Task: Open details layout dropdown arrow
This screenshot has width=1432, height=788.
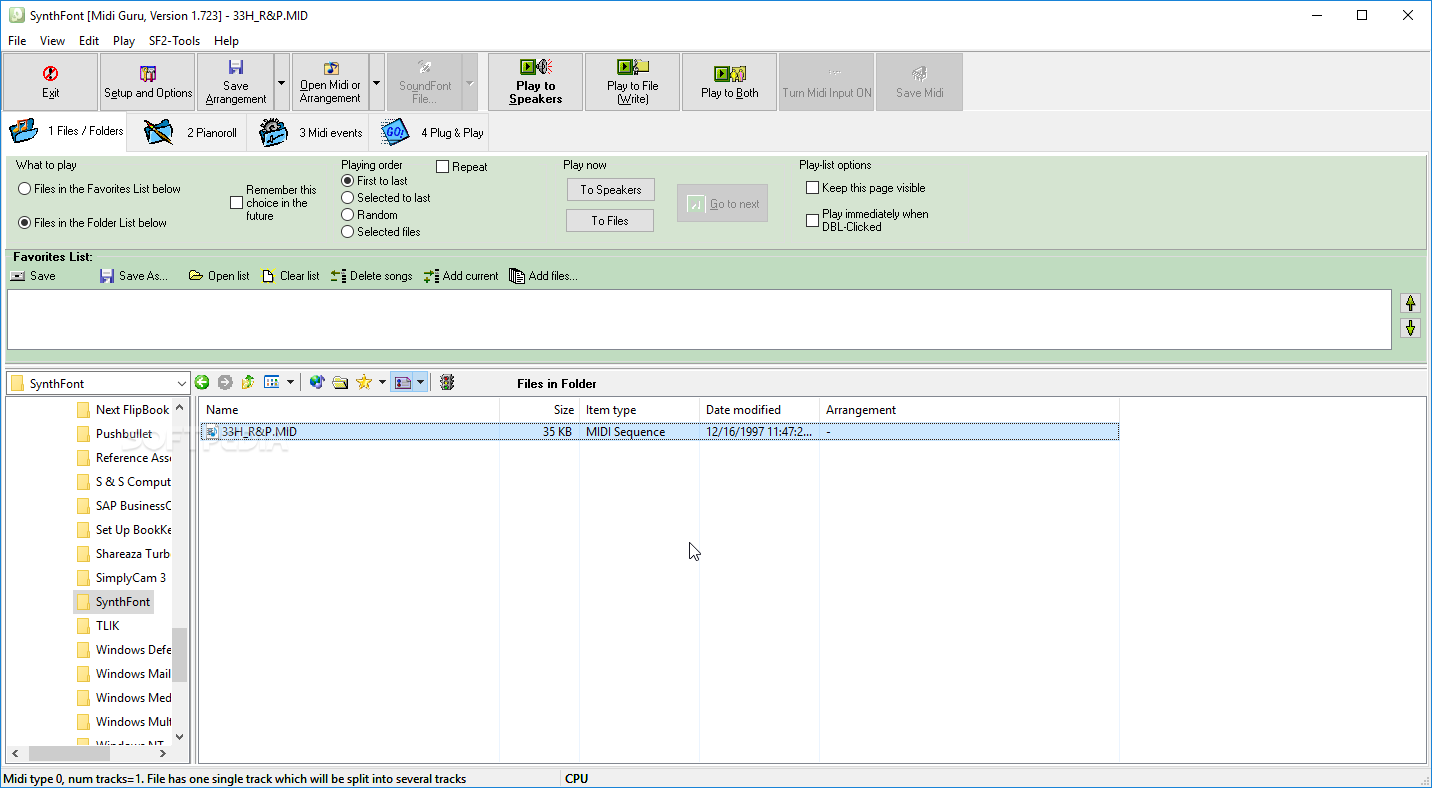Action: (x=420, y=382)
